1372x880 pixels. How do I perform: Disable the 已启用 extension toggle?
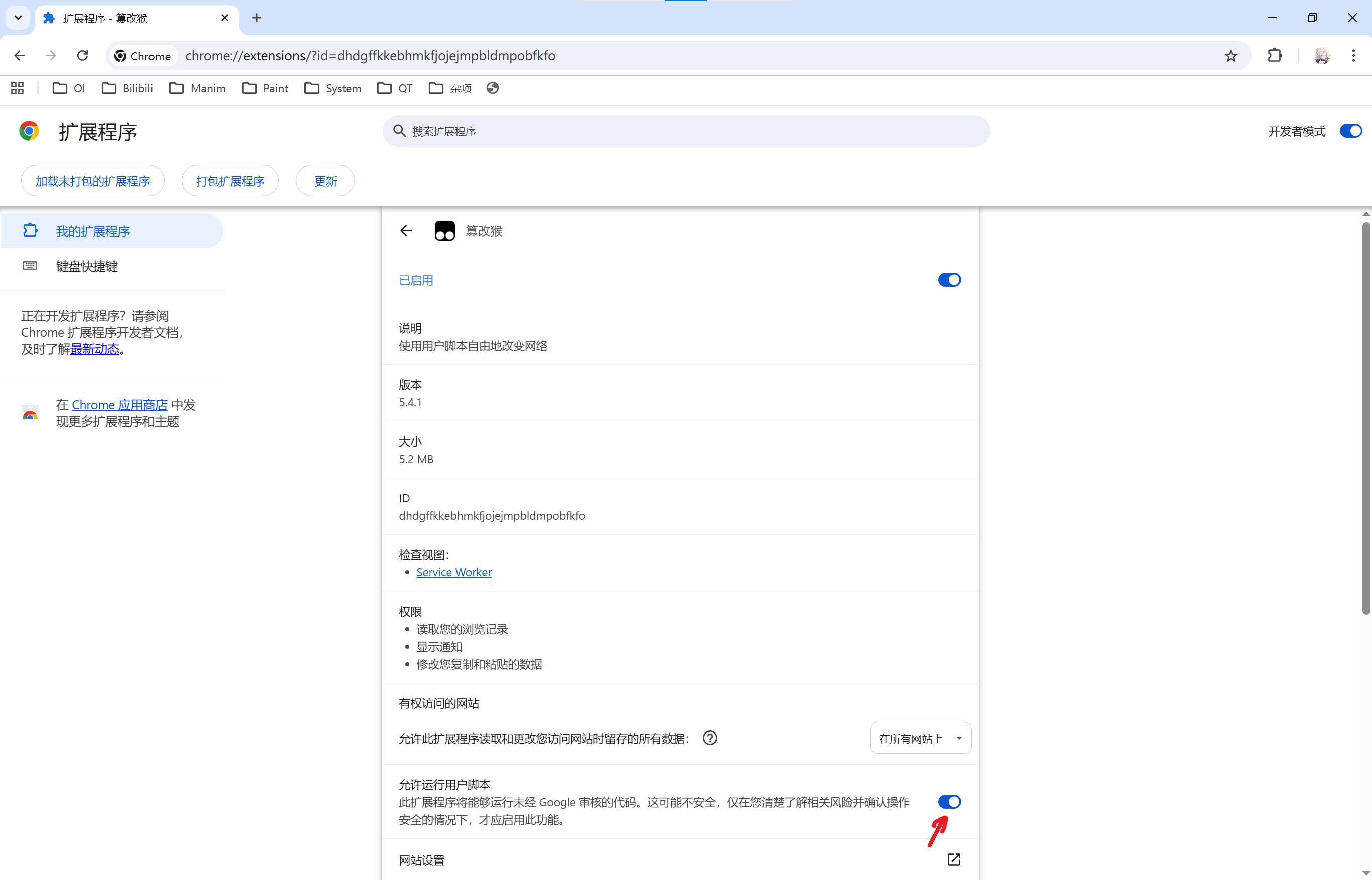(x=949, y=280)
